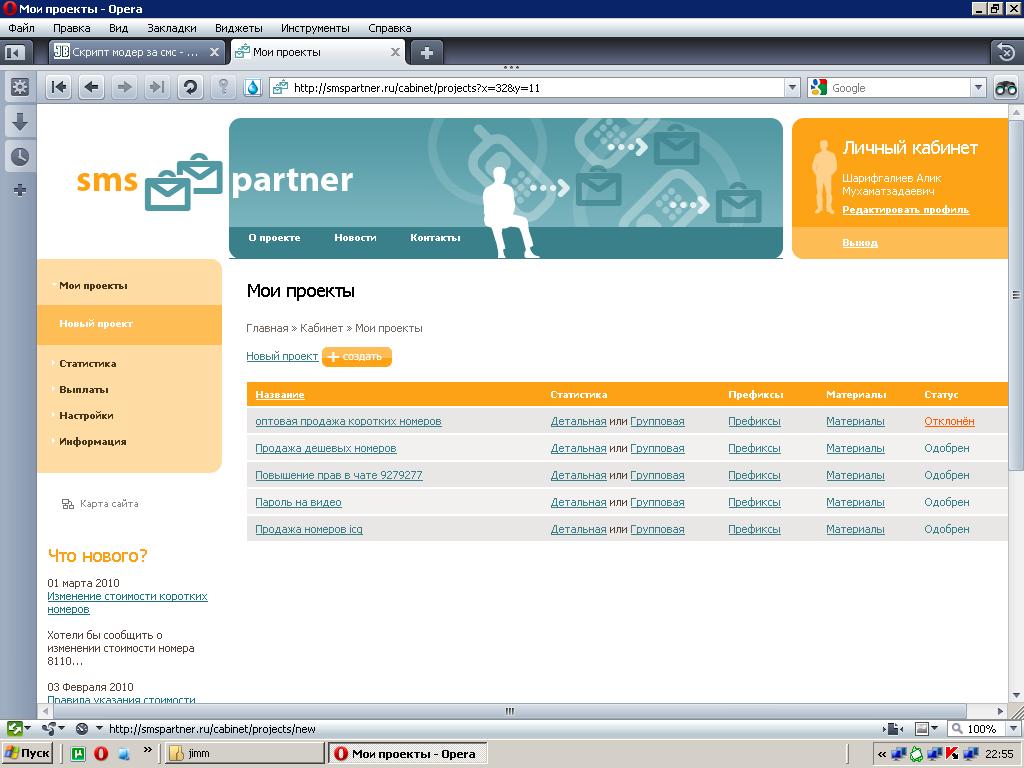Open the Настройки sidebar item
The image size is (1024, 768).
coord(86,416)
